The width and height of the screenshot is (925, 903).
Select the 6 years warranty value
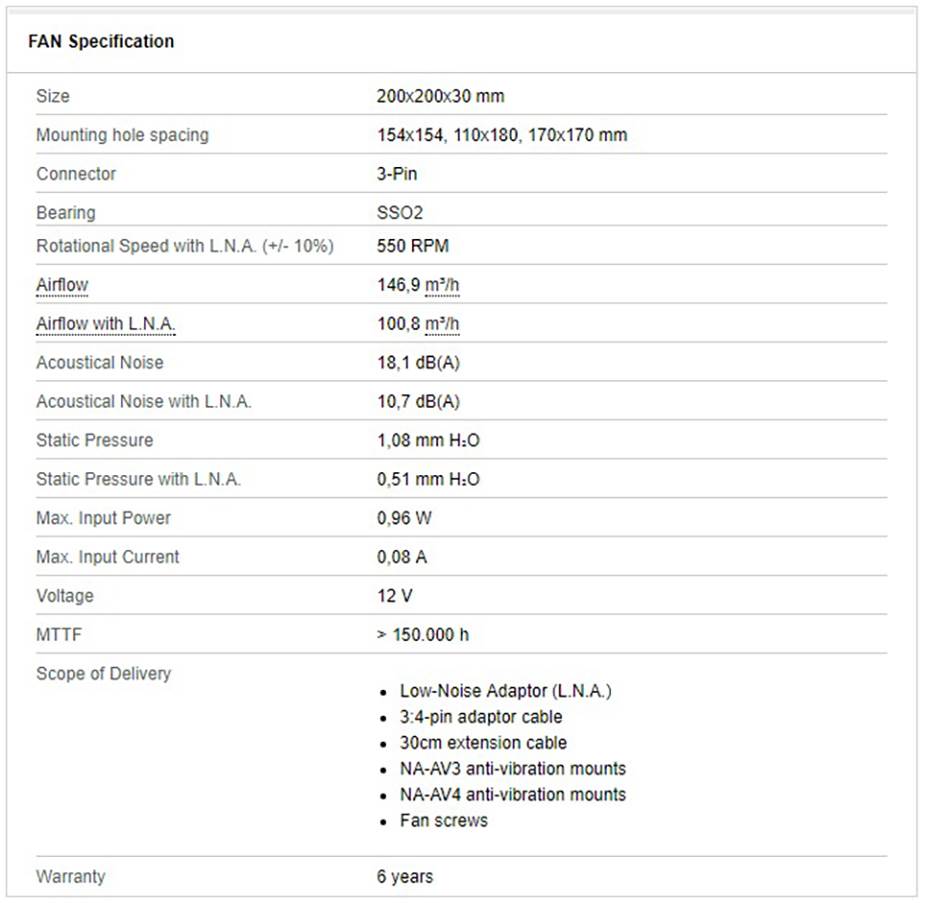click(405, 877)
